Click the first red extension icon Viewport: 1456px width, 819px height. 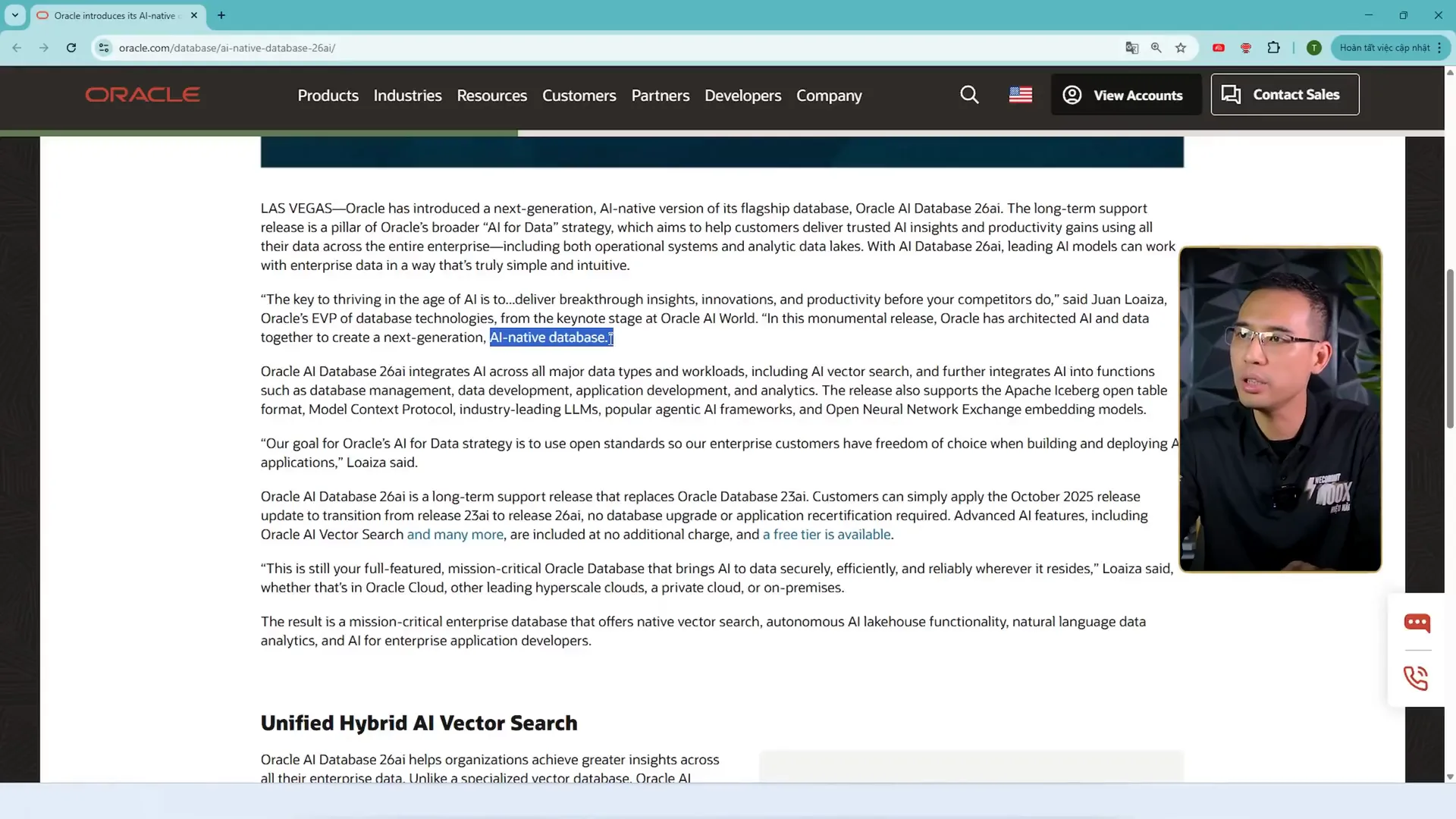(1219, 48)
